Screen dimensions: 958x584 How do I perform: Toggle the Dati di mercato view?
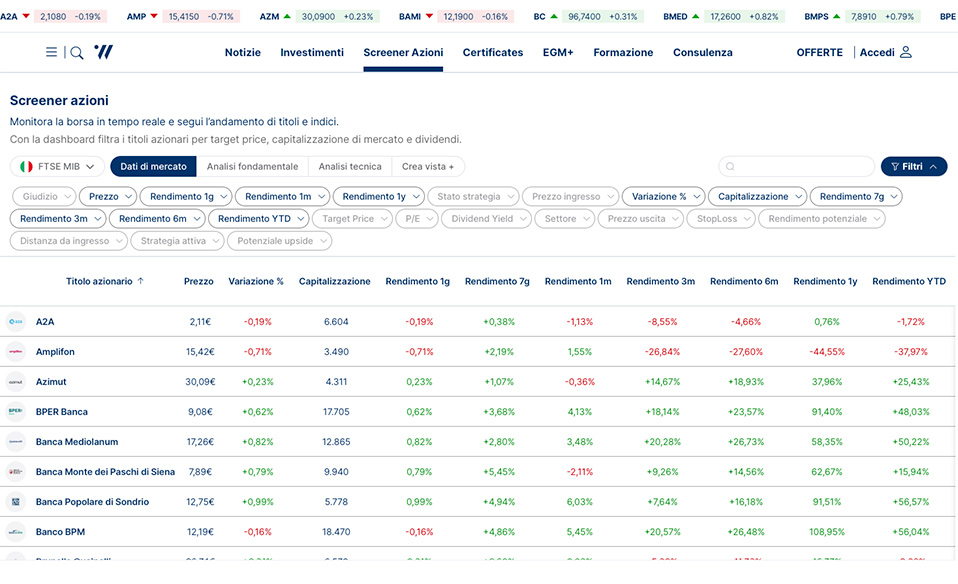[152, 165]
